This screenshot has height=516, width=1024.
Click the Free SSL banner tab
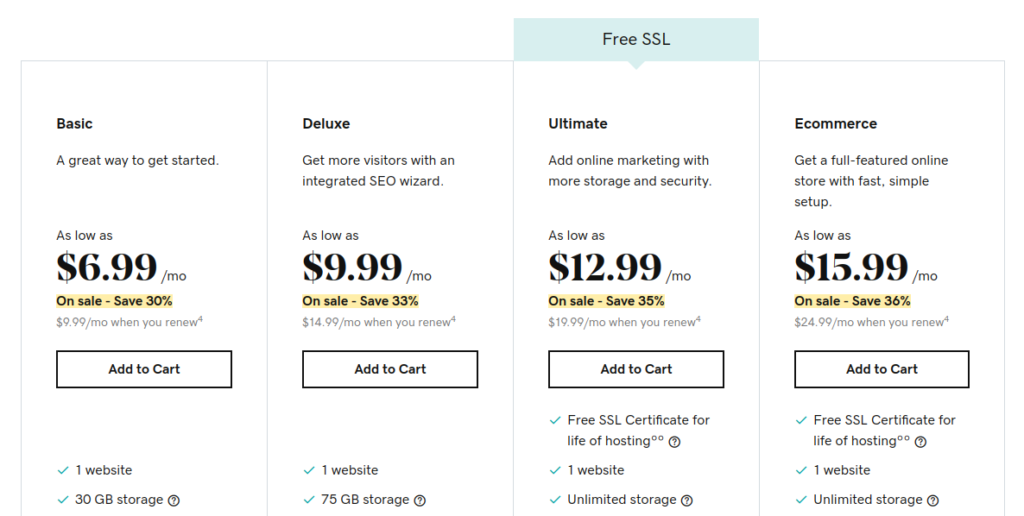pos(636,40)
